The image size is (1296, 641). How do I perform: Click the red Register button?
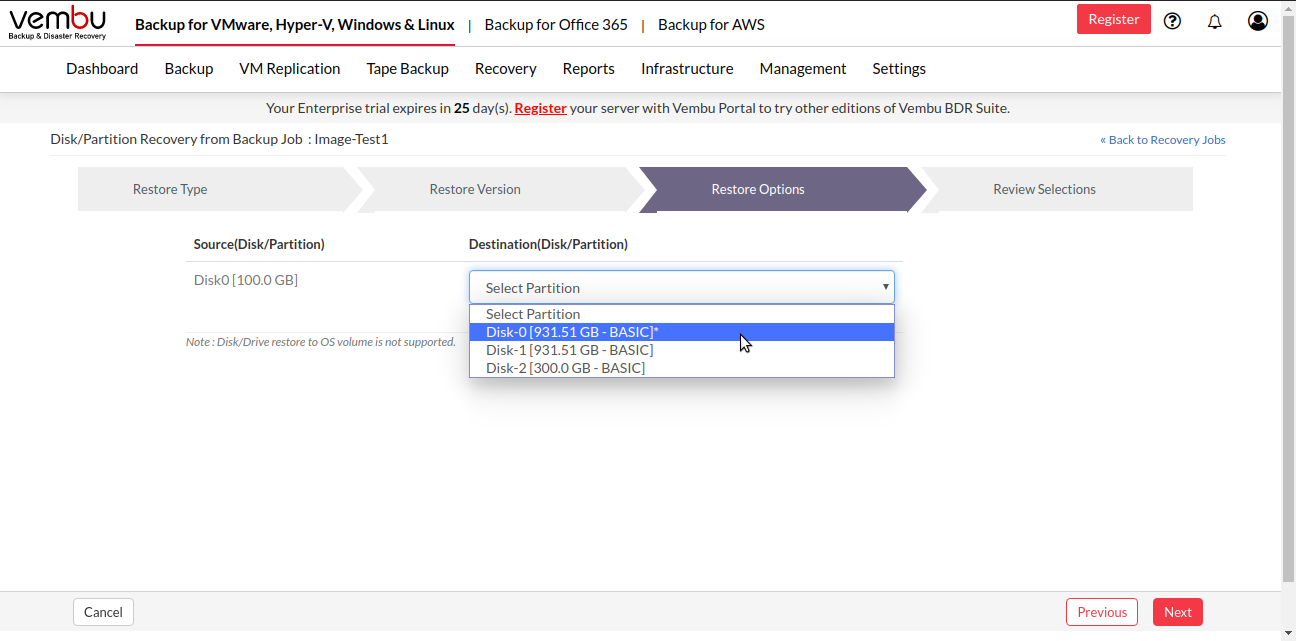1114,19
